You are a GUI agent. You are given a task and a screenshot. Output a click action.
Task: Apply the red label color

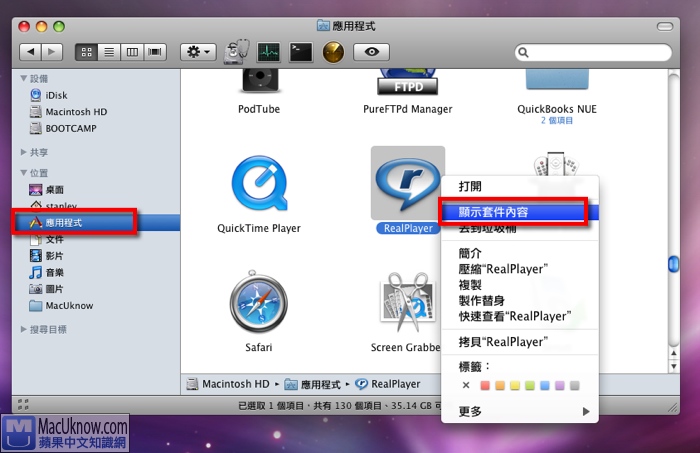pos(485,385)
